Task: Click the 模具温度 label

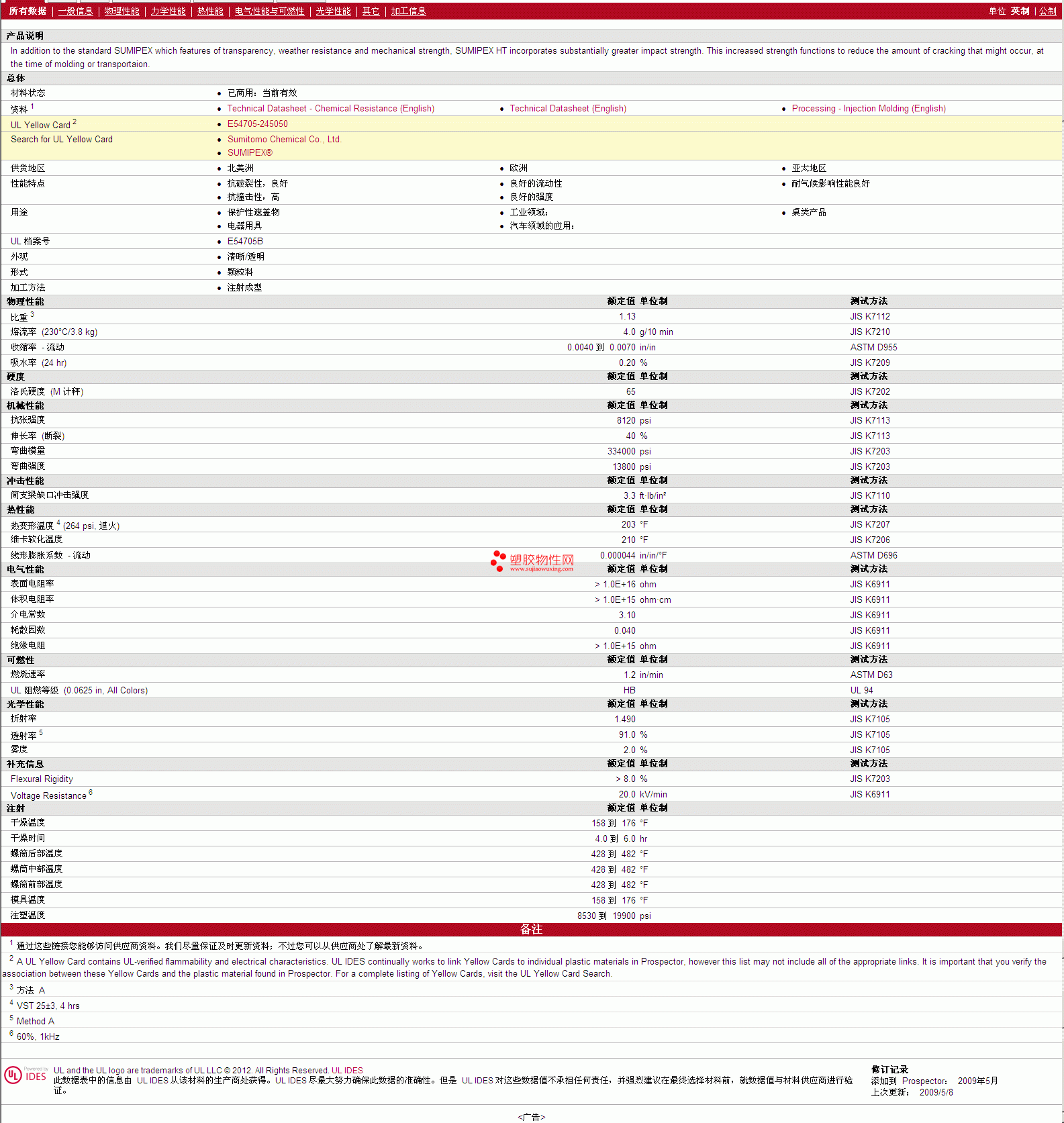Action: tap(28, 899)
